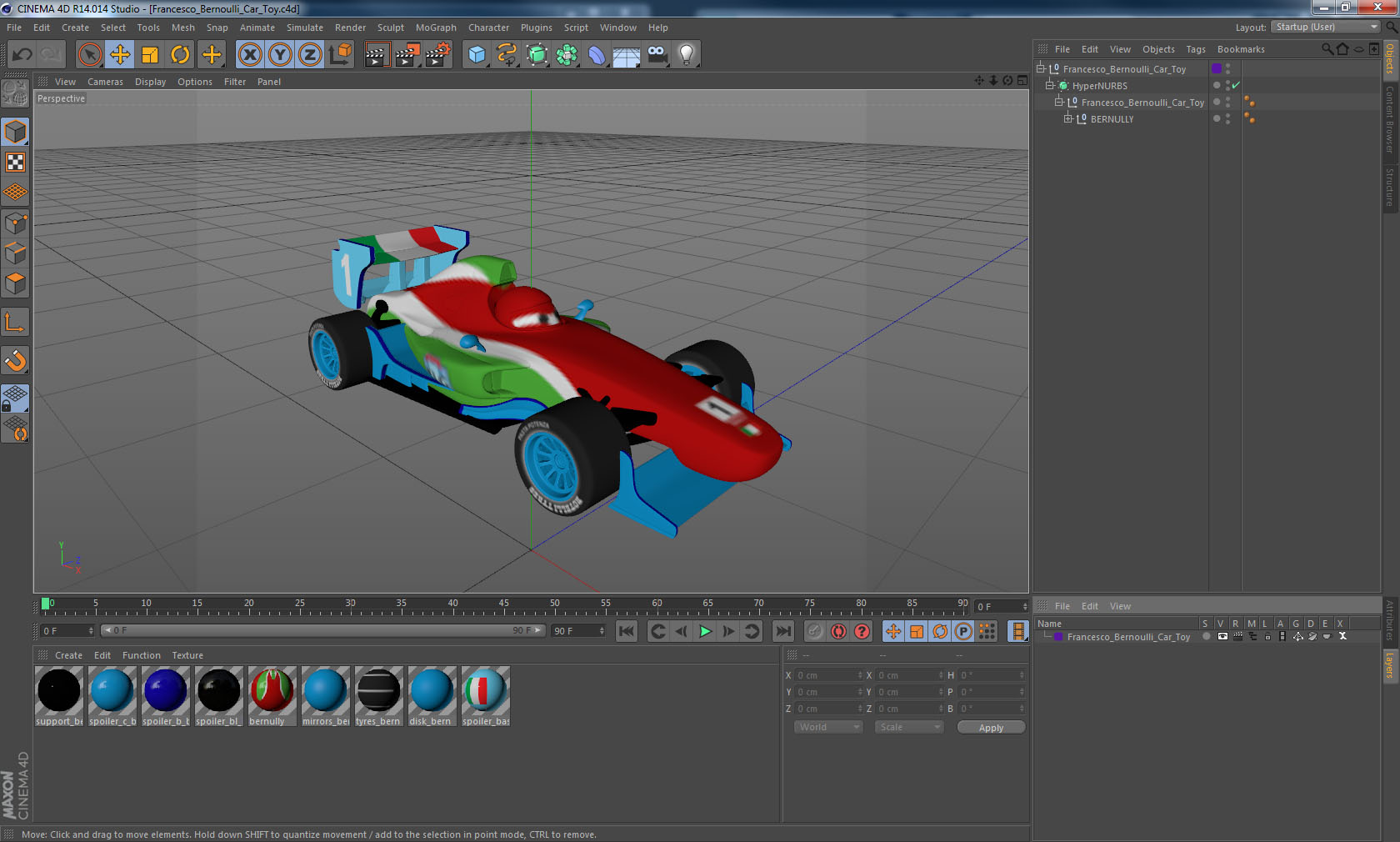Toggle coordinate system icon
Screen dimensions: 1400x842
pyautogui.click(x=340, y=55)
